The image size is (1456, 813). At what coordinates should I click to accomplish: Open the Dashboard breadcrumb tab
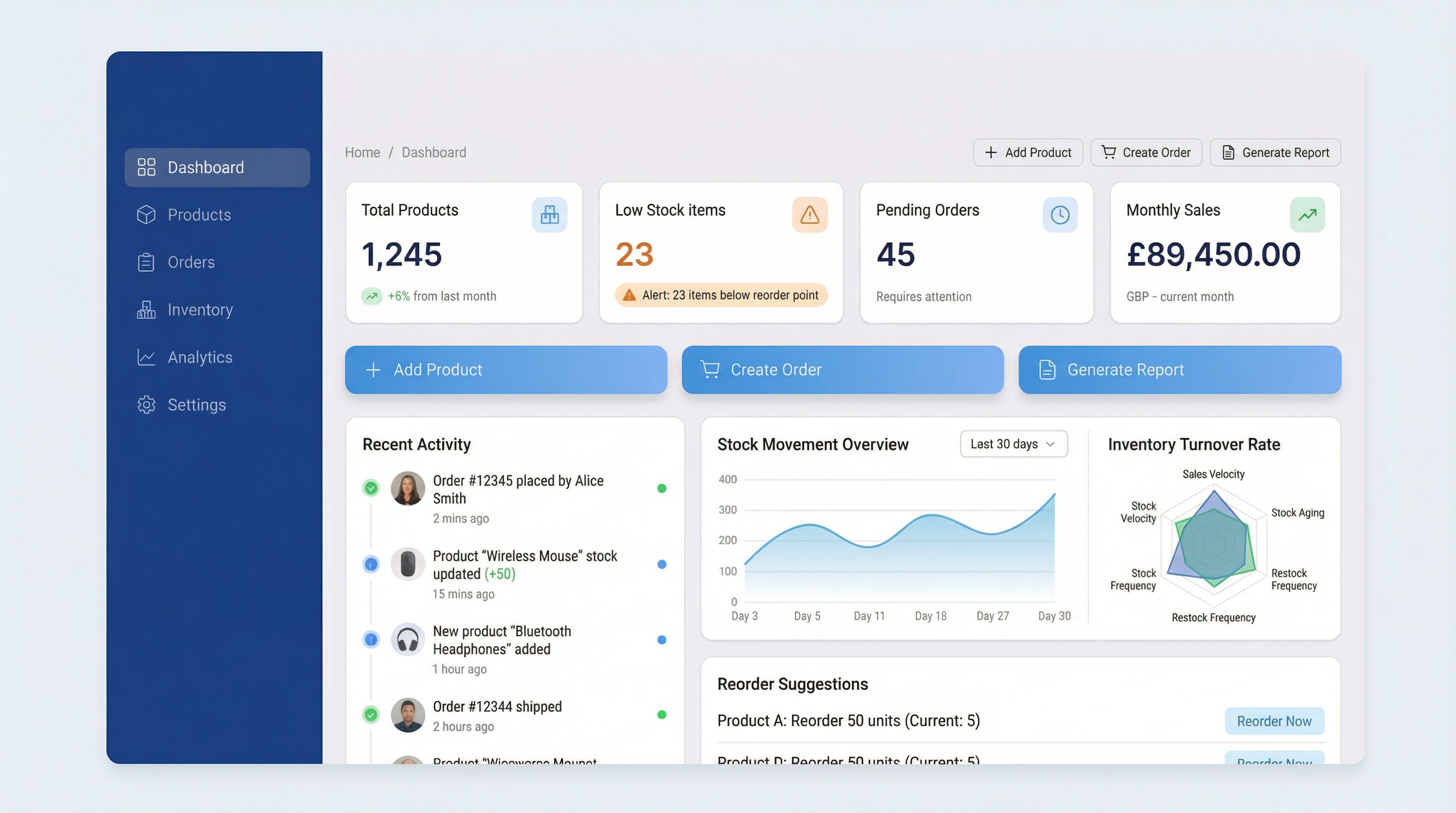433,152
